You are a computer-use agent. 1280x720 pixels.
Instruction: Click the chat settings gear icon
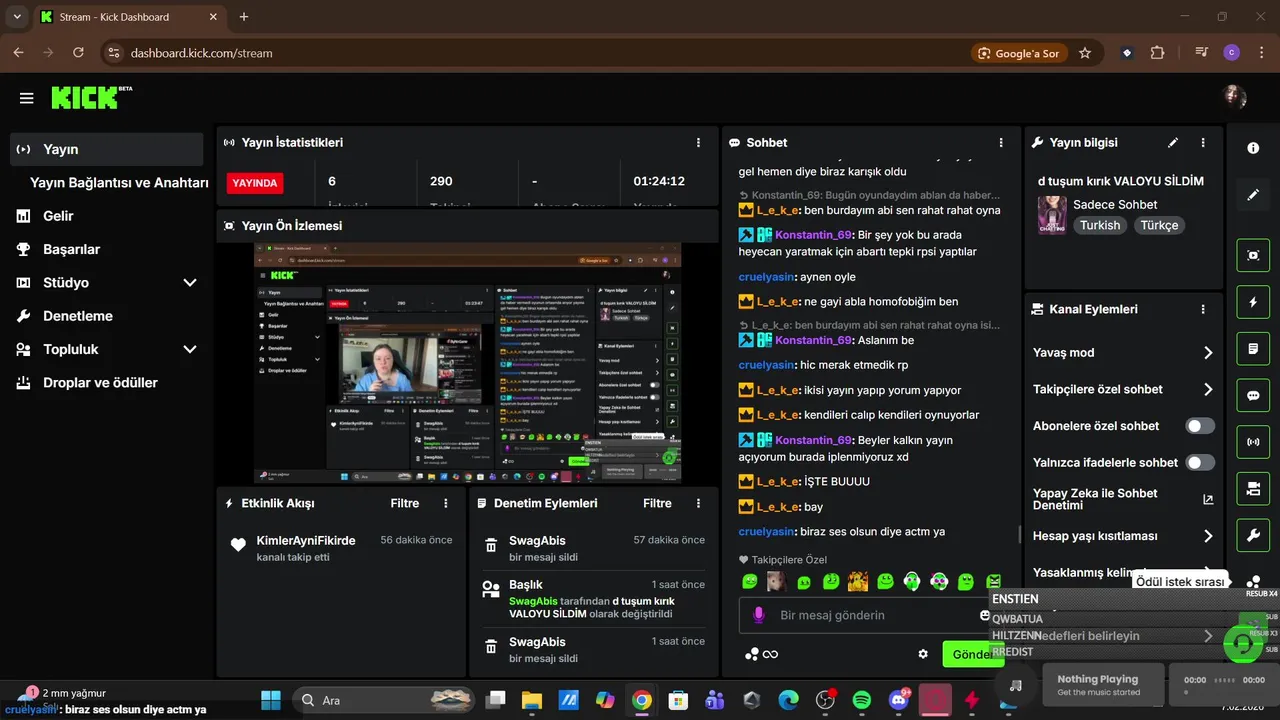(923, 654)
